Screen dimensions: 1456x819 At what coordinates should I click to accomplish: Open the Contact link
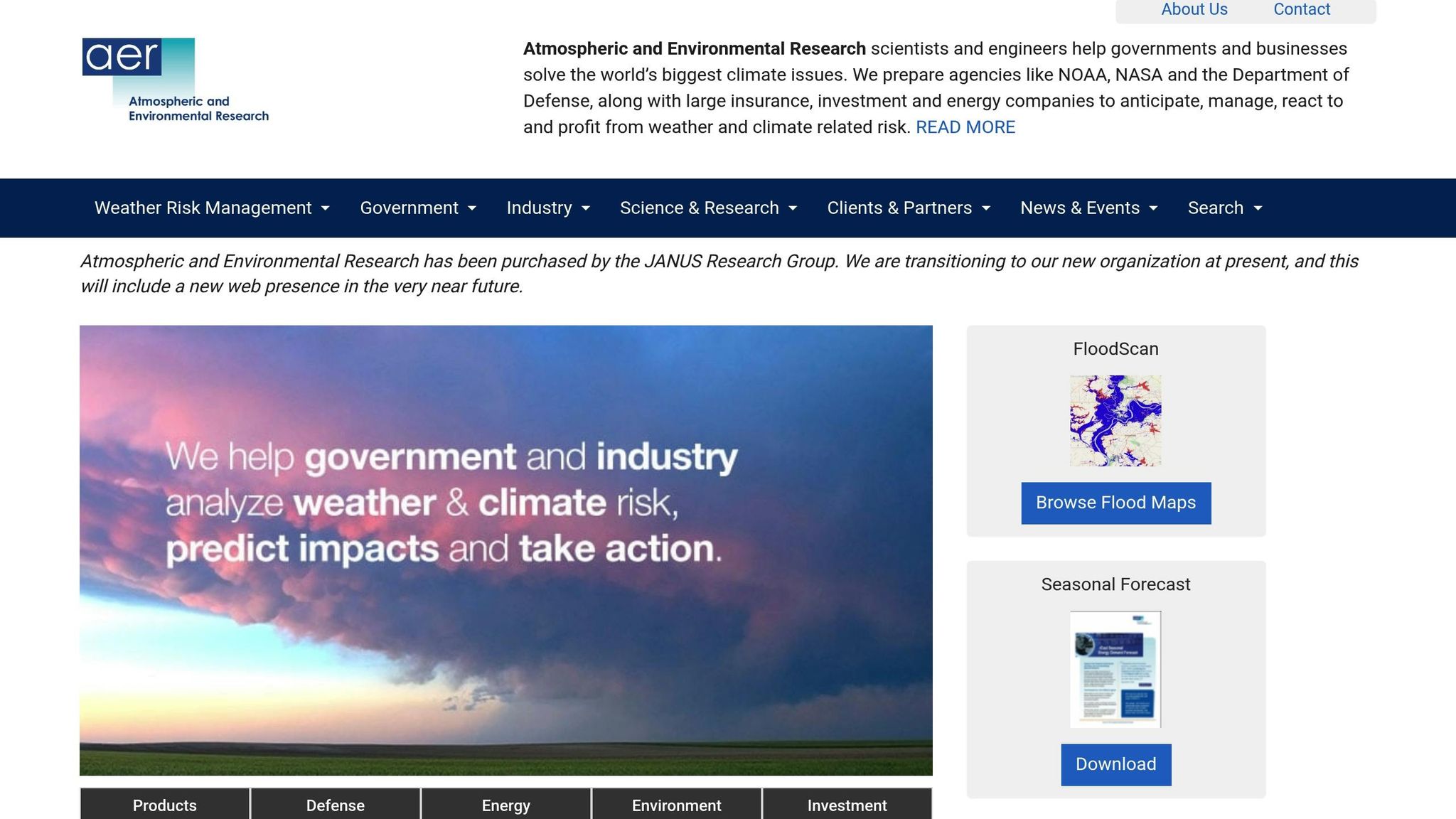tap(1302, 9)
